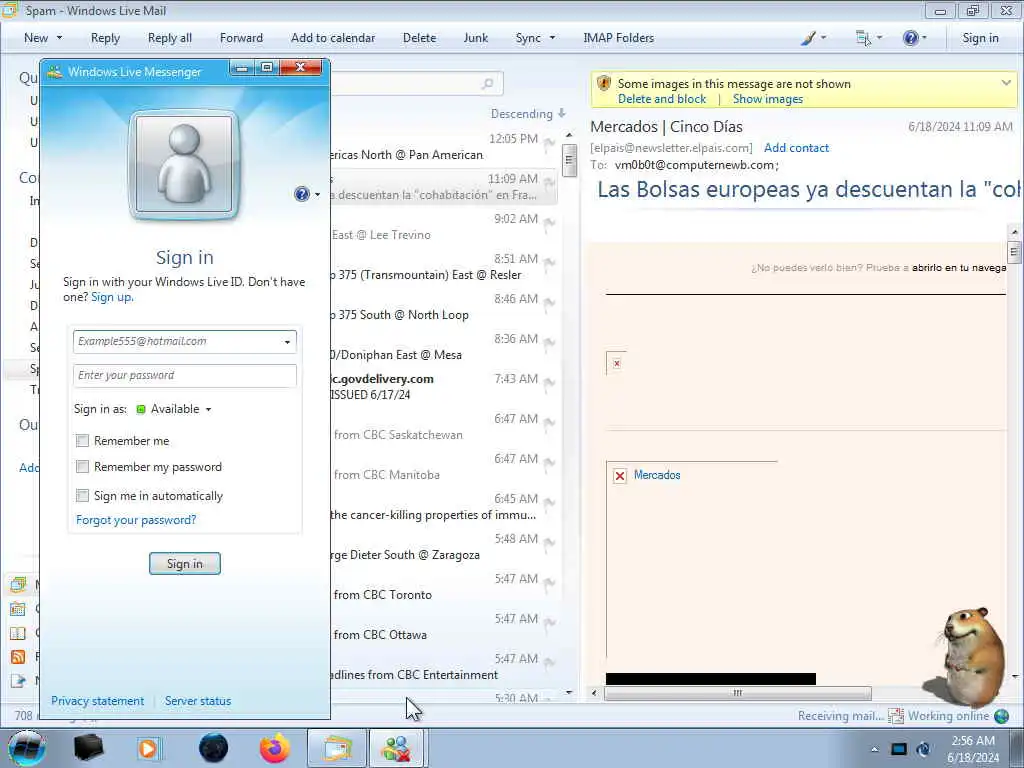
Task: Click the Messenger user avatar picture
Action: (184, 164)
